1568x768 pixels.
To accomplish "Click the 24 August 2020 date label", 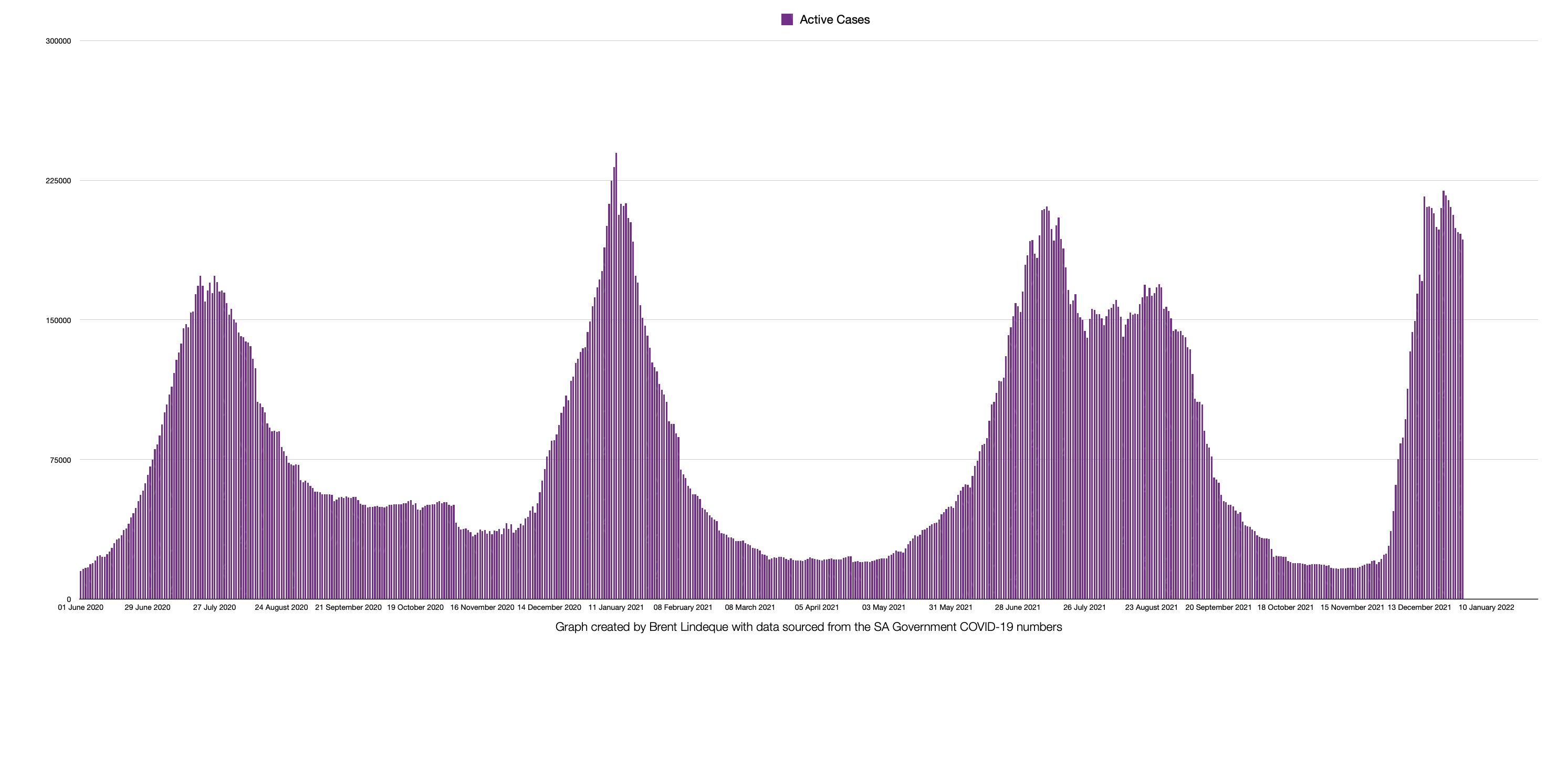I will [281, 607].
